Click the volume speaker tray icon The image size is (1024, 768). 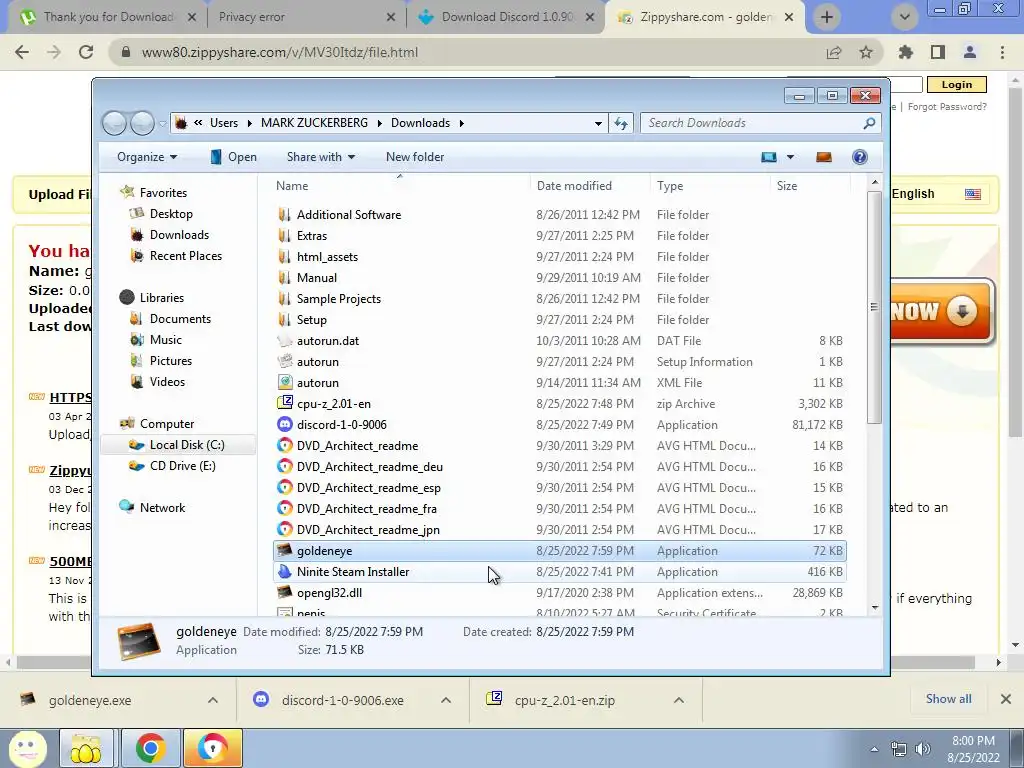coord(923,749)
